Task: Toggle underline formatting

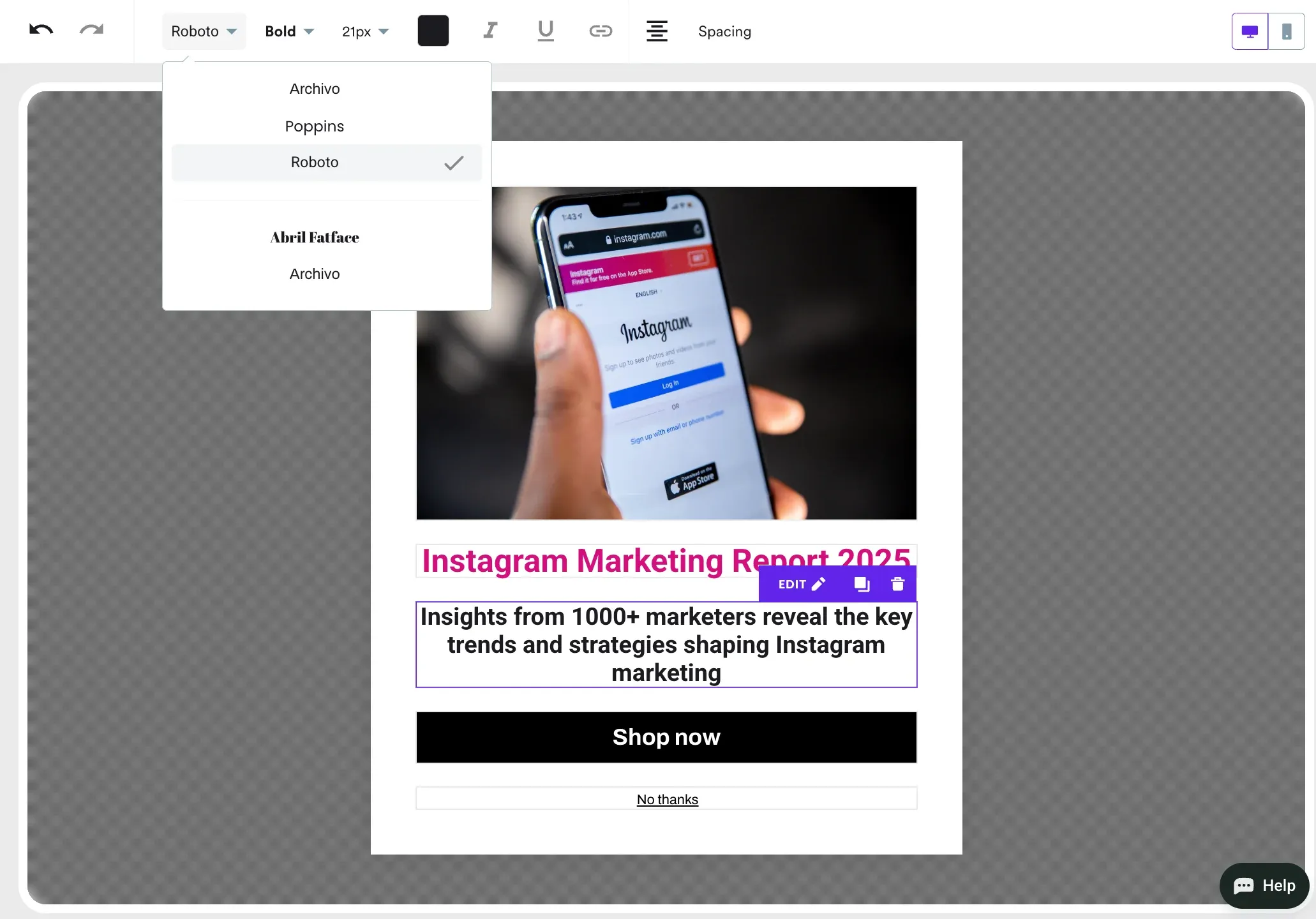Action: click(546, 31)
